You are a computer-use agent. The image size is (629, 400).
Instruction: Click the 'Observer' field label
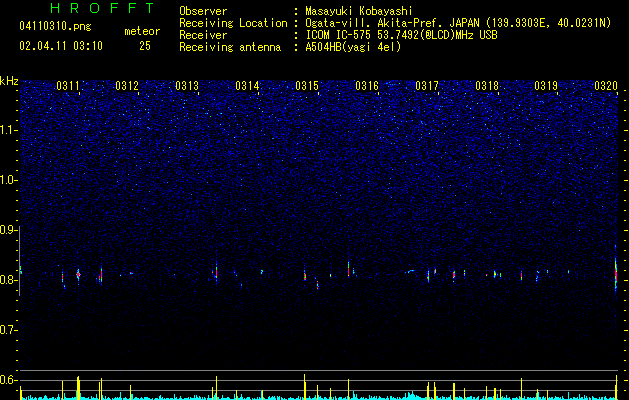point(203,11)
